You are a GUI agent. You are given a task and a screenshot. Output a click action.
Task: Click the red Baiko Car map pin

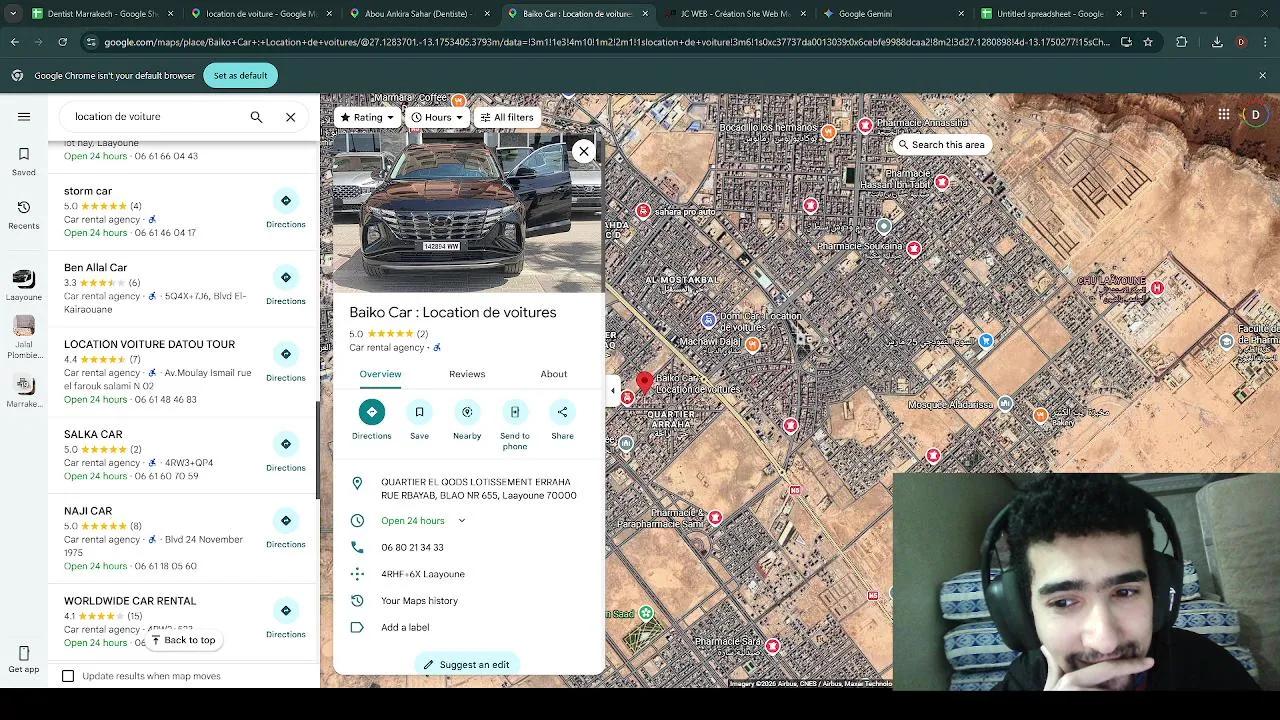645,382
